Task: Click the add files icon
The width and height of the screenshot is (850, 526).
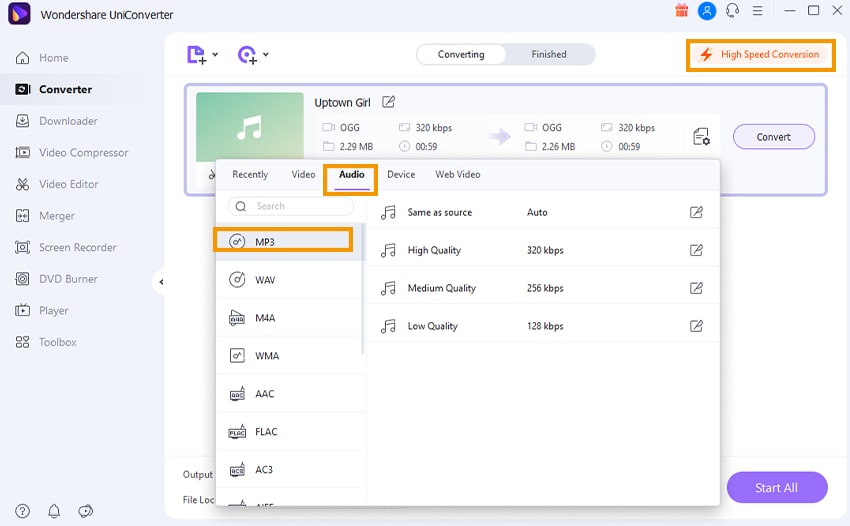Action: point(196,55)
